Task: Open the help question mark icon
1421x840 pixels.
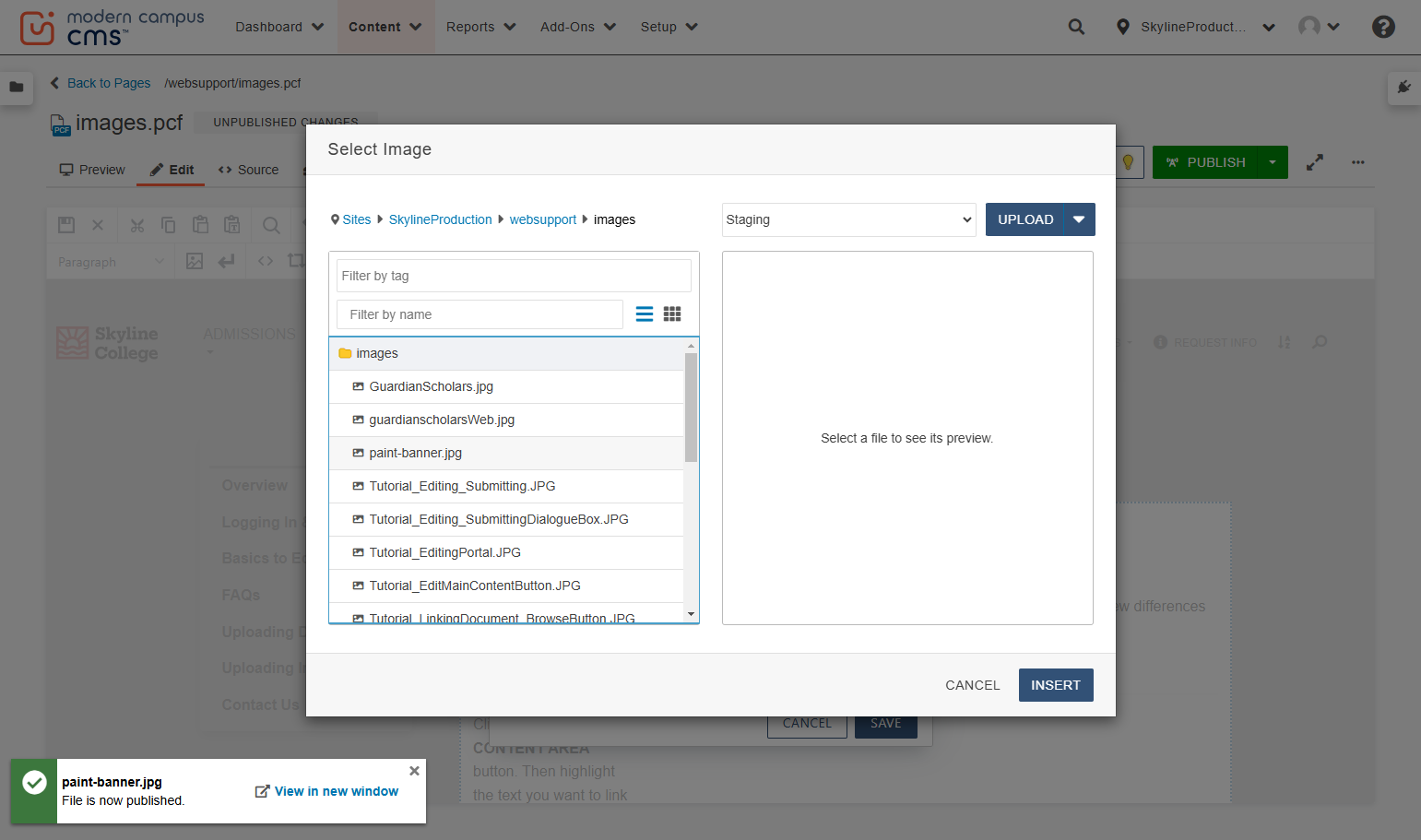Action: pos(1383,27)
